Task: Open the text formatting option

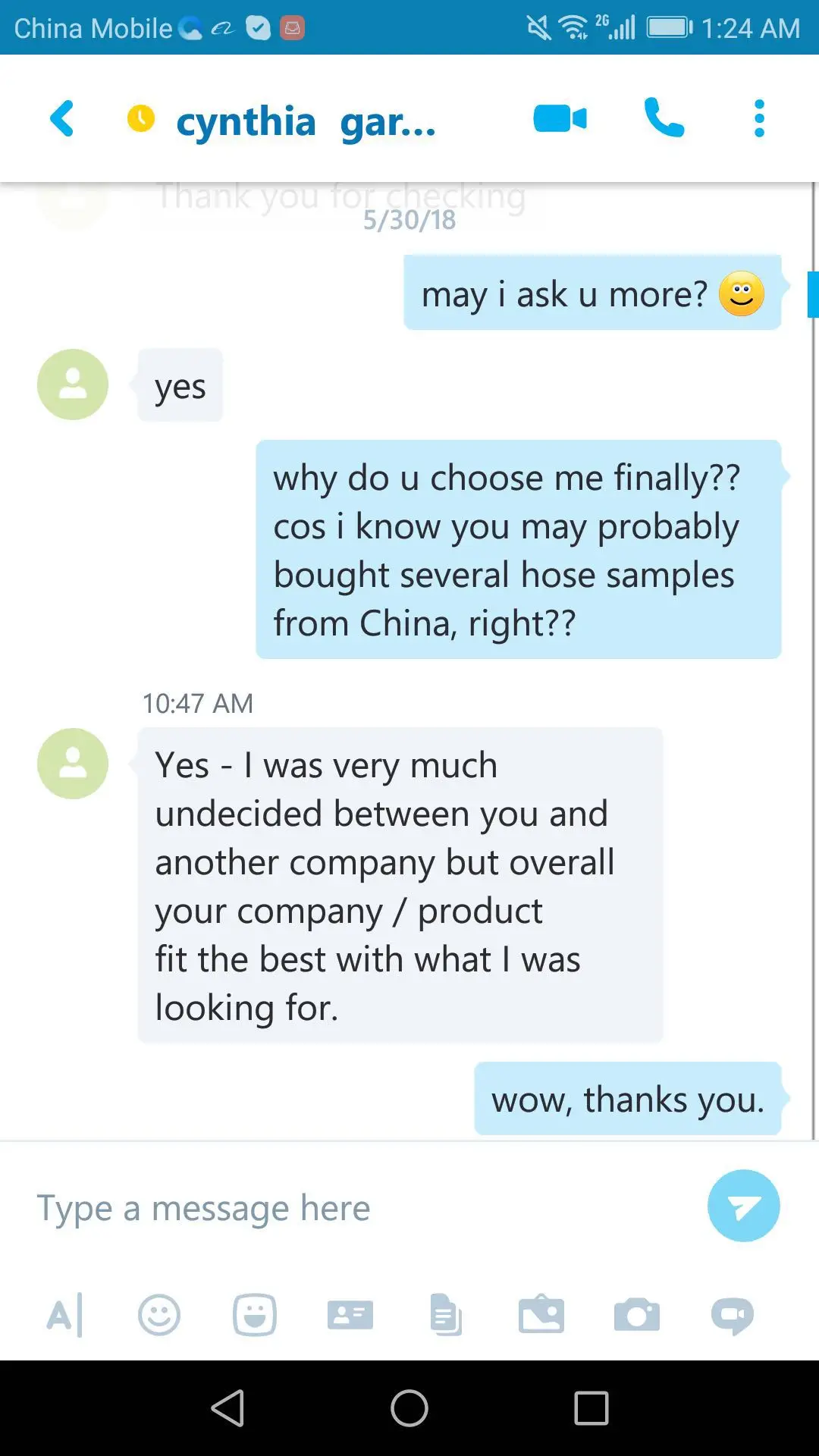Action: (64, 1315)
